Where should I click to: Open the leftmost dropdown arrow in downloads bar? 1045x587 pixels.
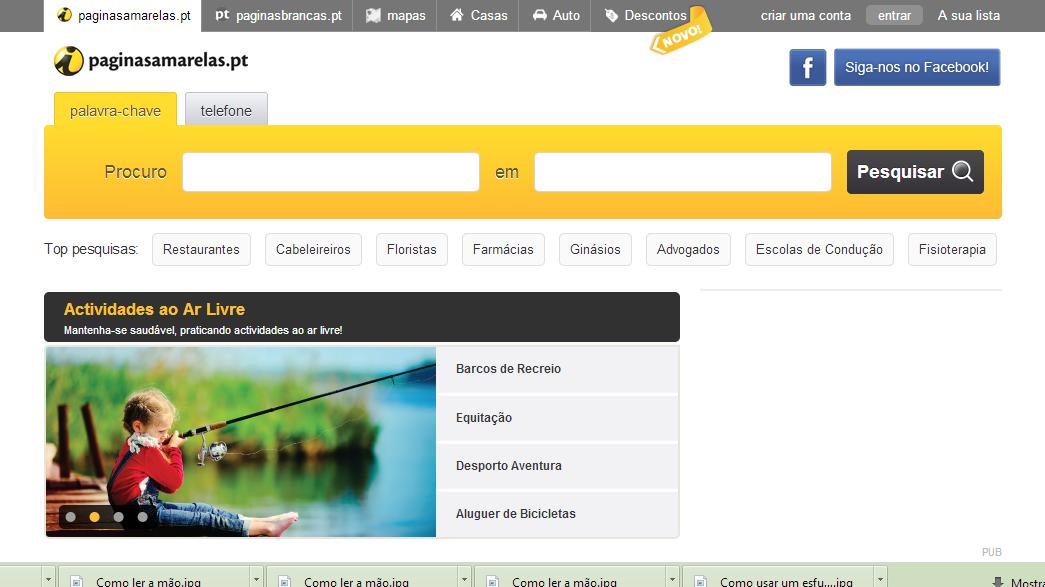point(48,579)
